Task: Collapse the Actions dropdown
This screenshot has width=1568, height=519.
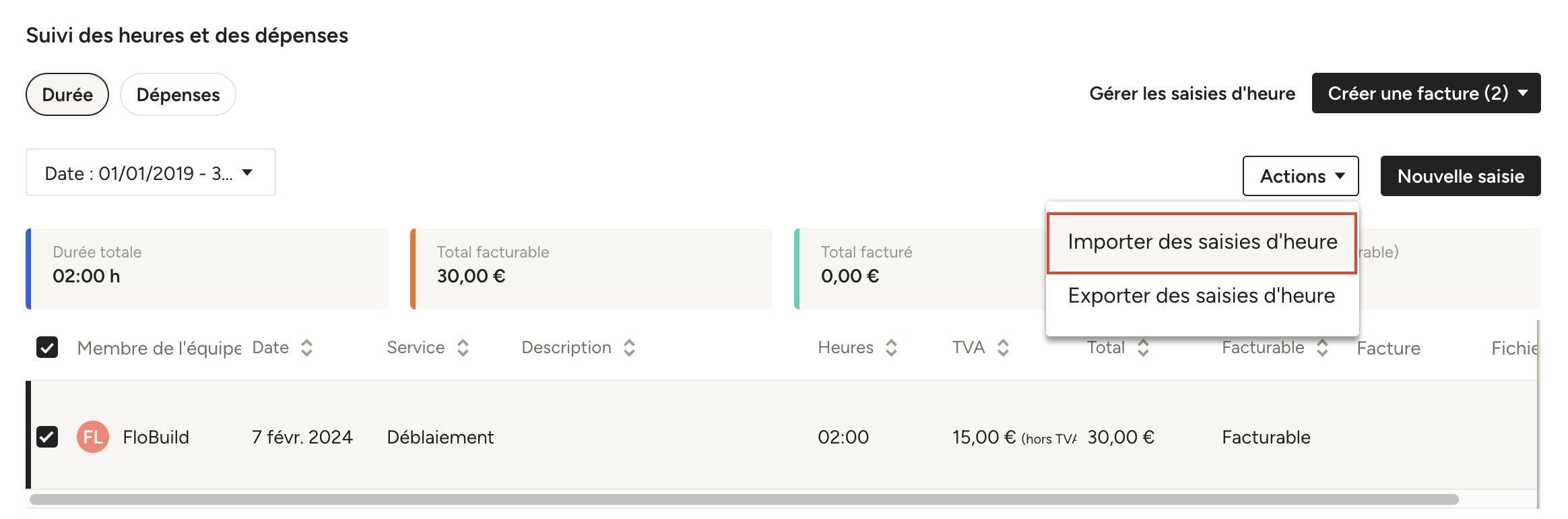Action: click(1301, 176)
